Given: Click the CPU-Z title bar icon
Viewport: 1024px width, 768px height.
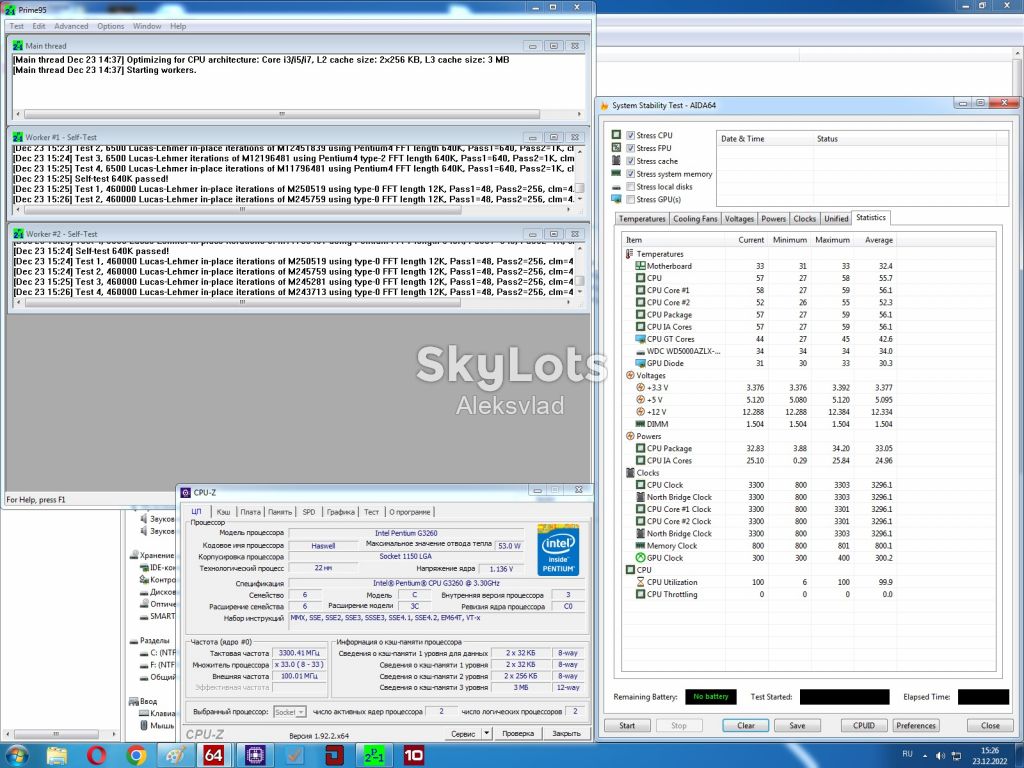Looking at the screenshot, I should click(x=185, y=492).
